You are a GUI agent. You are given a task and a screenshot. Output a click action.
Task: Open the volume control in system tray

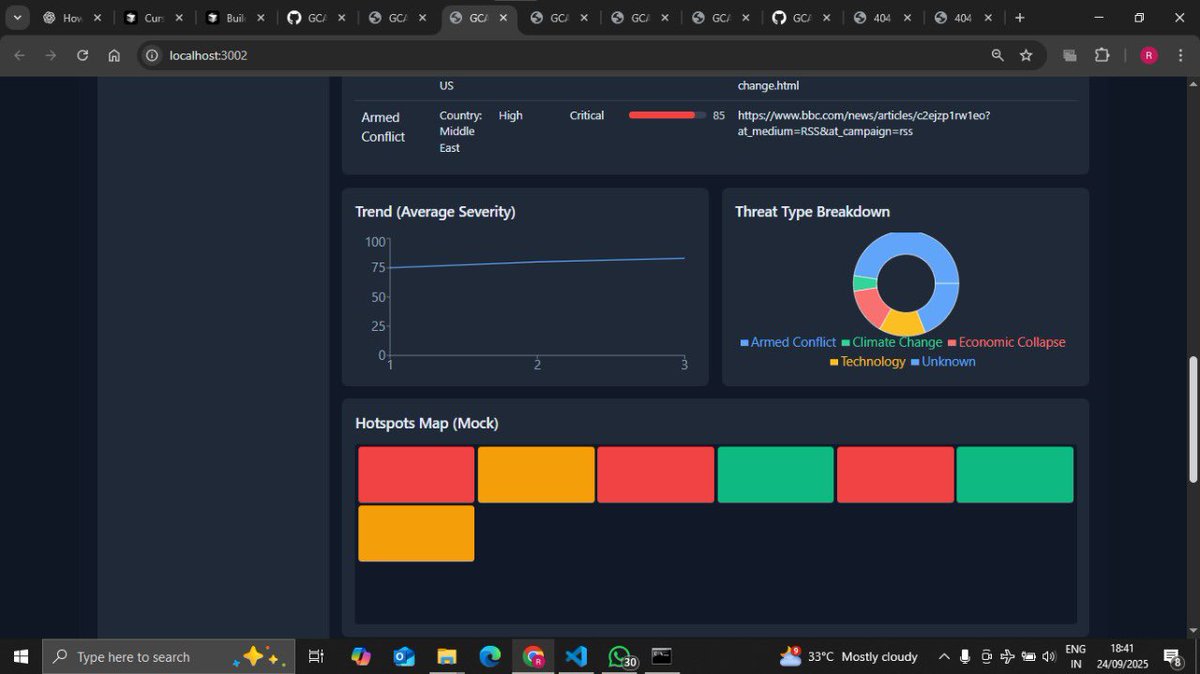tap(1048, 657)
